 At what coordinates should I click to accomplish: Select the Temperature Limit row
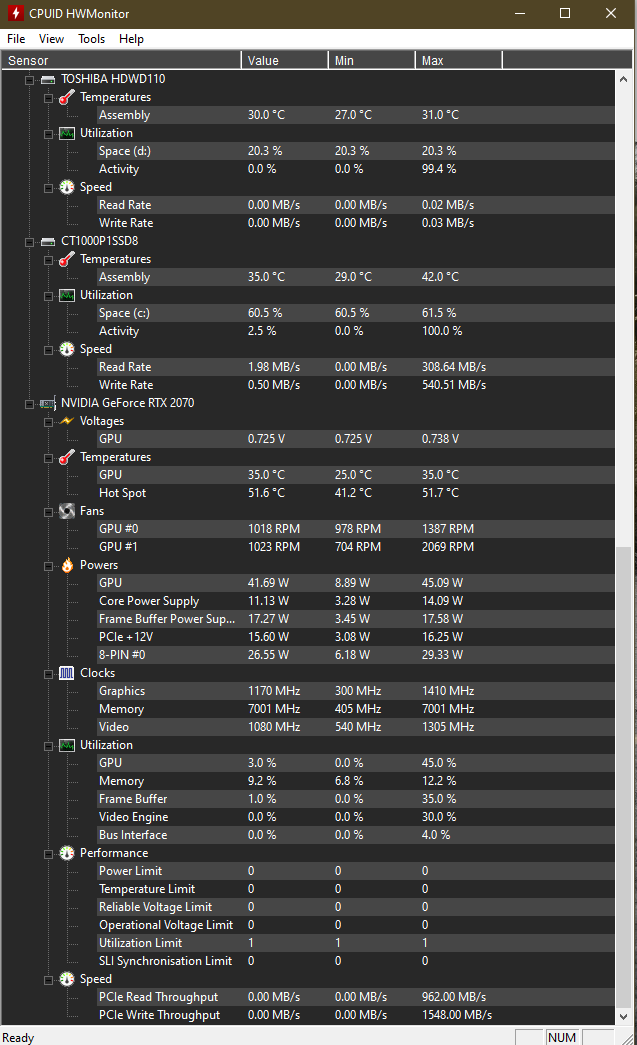coord(356,889)
